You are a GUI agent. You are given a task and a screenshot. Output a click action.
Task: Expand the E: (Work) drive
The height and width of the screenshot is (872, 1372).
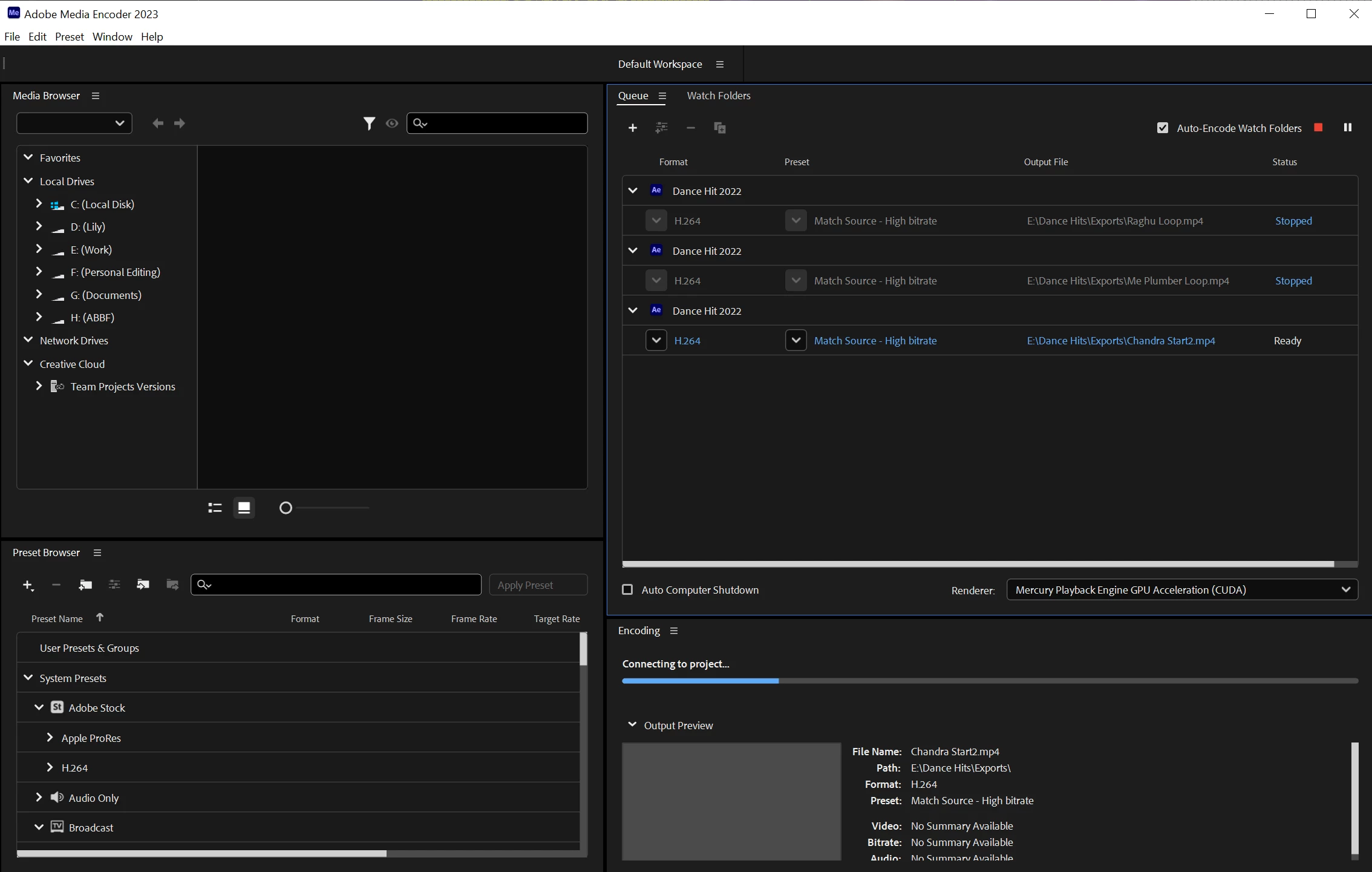click(39, 249)
